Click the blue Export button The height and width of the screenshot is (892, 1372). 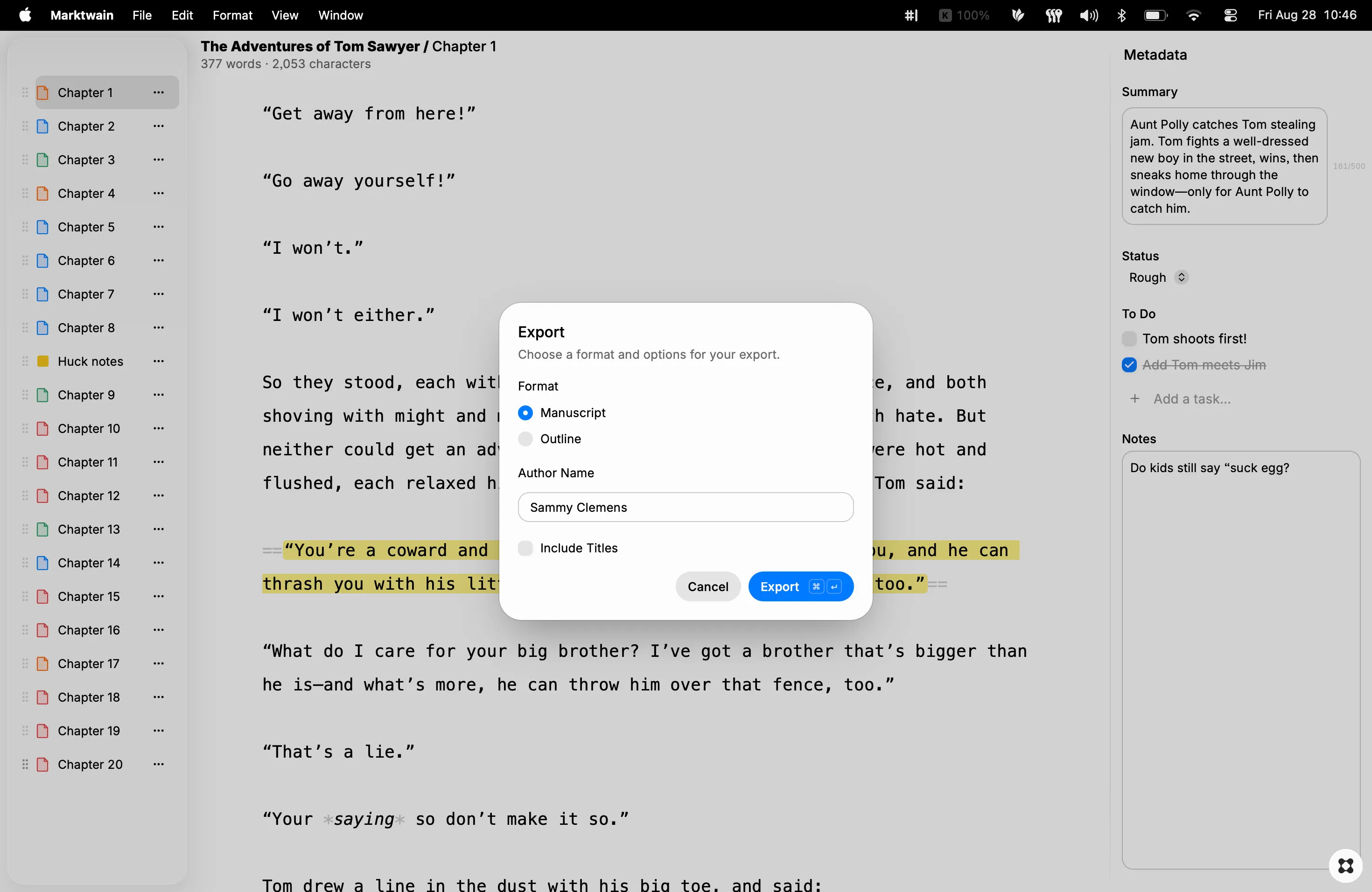(x=801, y=586)
